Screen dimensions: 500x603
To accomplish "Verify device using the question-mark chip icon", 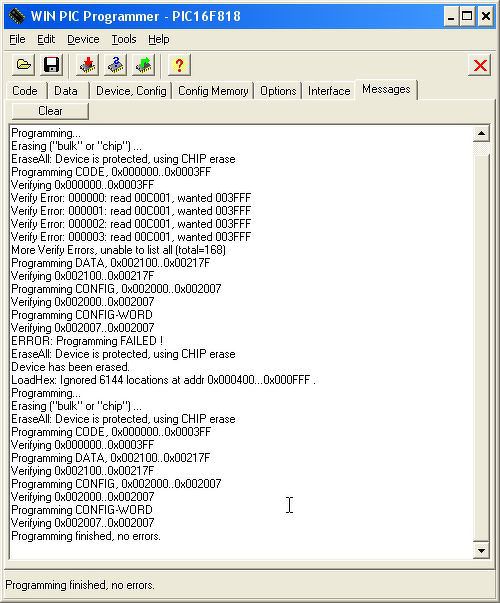I will [x=115, y=65].
